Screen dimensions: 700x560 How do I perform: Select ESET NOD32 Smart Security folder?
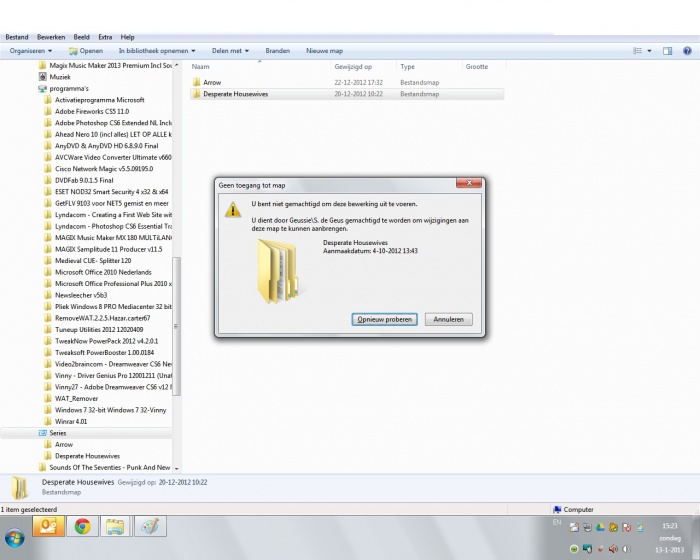pos(111,192)
